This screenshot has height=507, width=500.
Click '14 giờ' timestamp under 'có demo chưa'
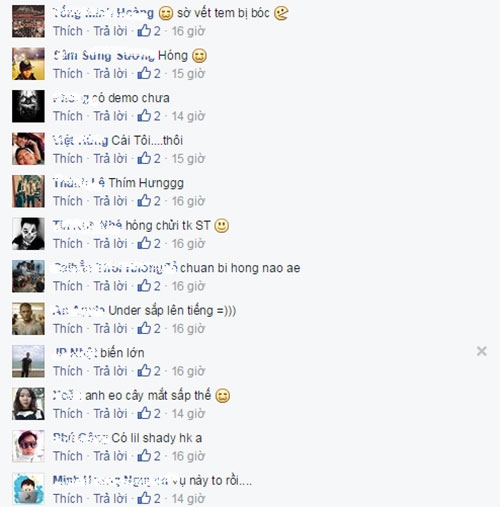[x=188, y=116]
